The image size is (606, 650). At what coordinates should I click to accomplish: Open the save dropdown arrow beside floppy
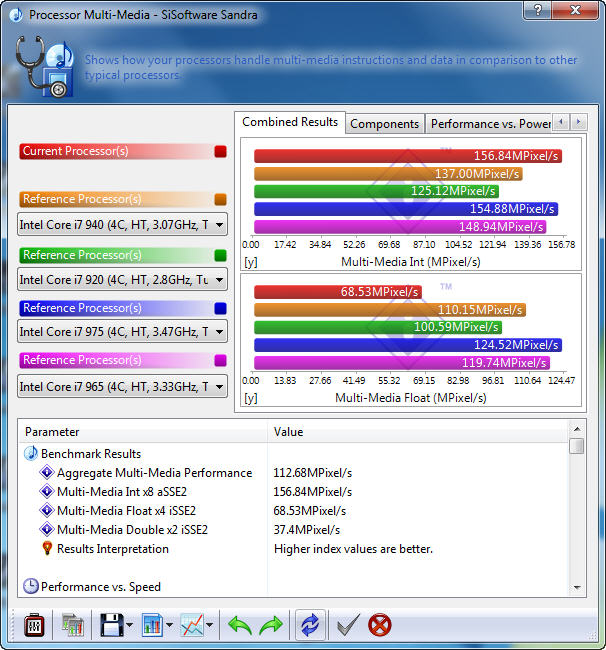click(x=130, y=625)
